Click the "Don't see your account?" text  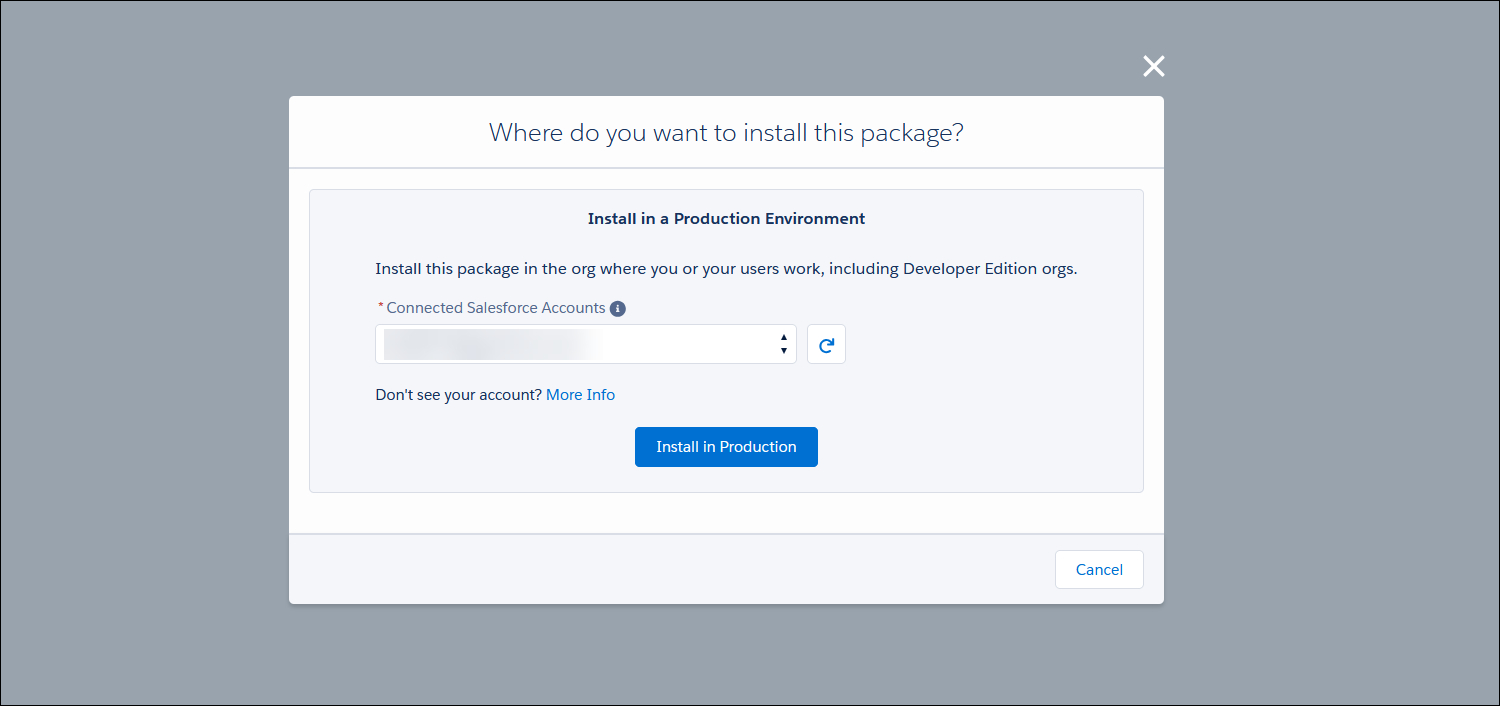458,395
